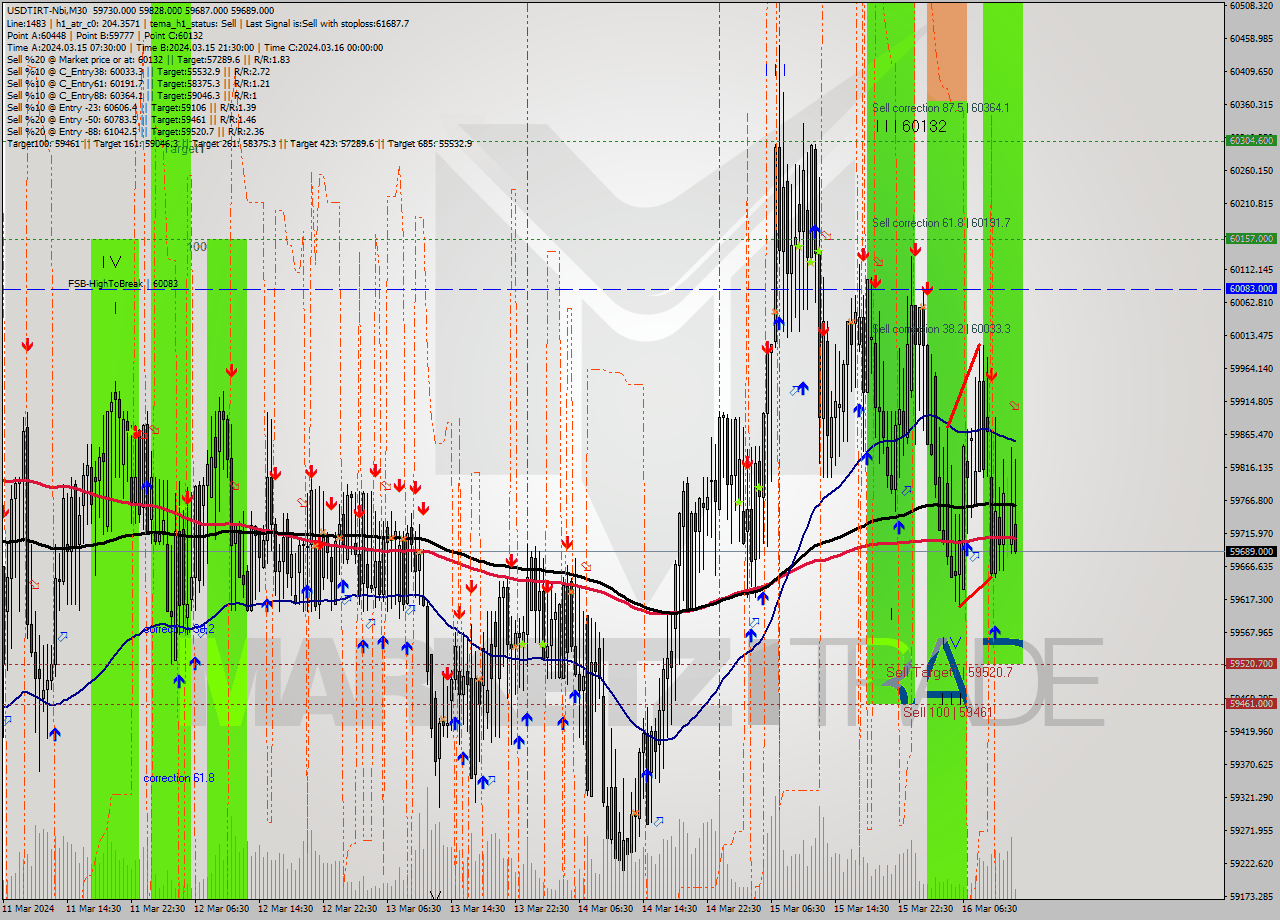Click the 59222.620 price axis label

tap(1251, 863)
